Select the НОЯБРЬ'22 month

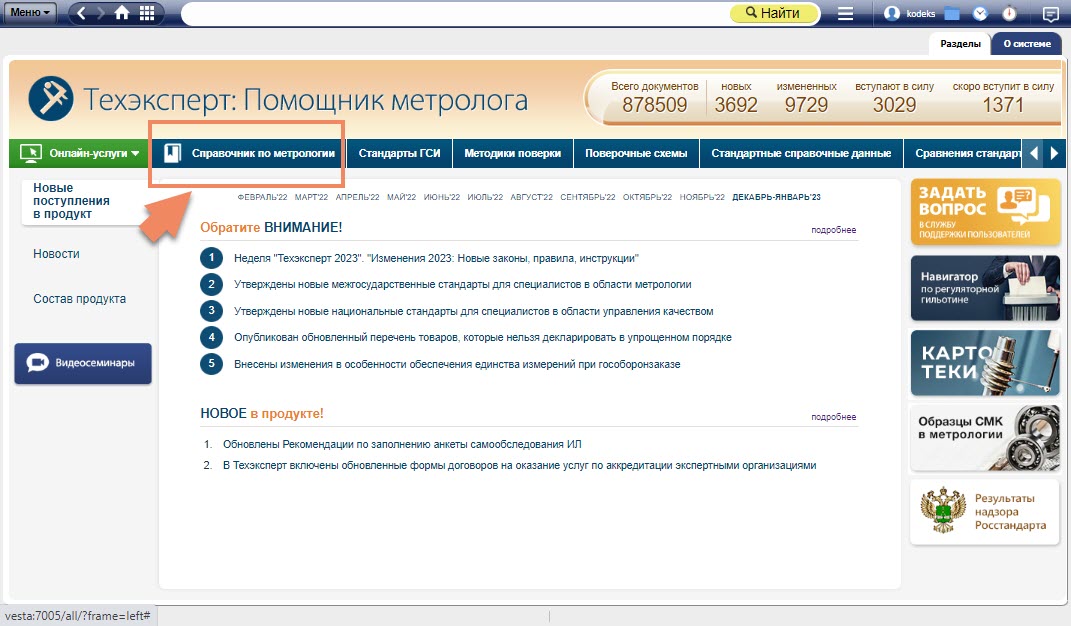coord(702,198)
